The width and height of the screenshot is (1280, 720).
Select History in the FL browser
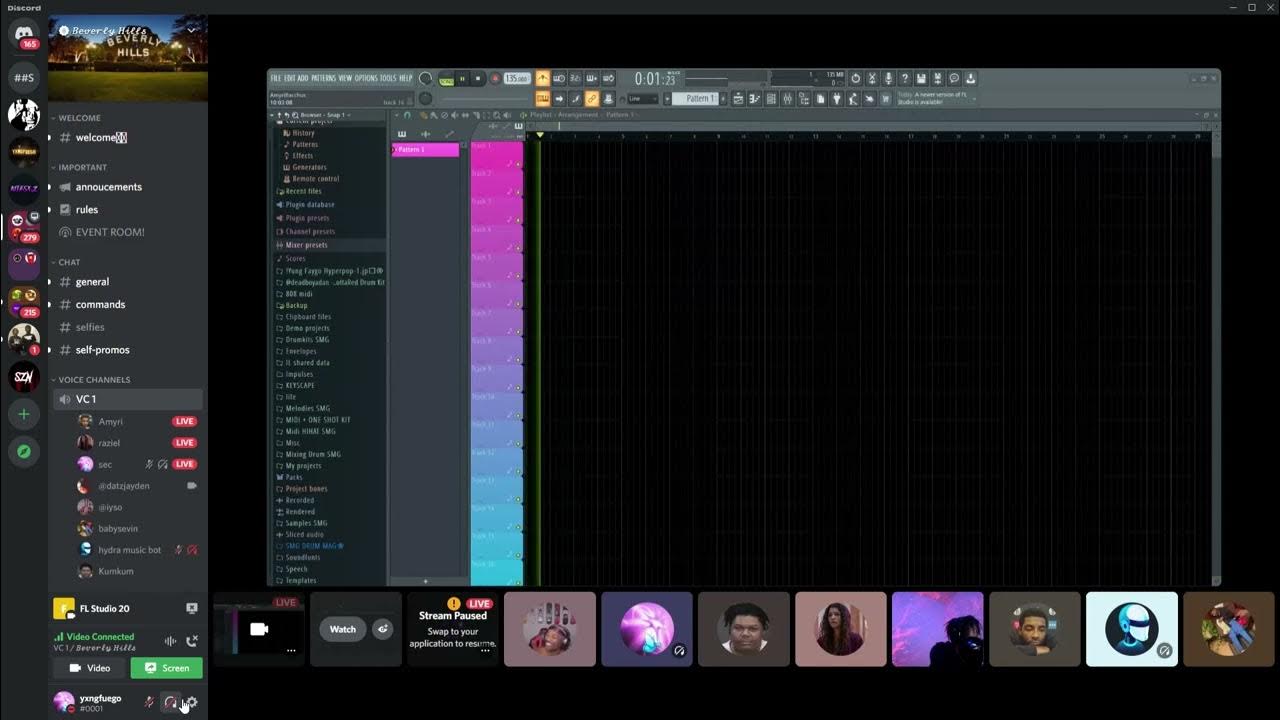tap(303, 133)
